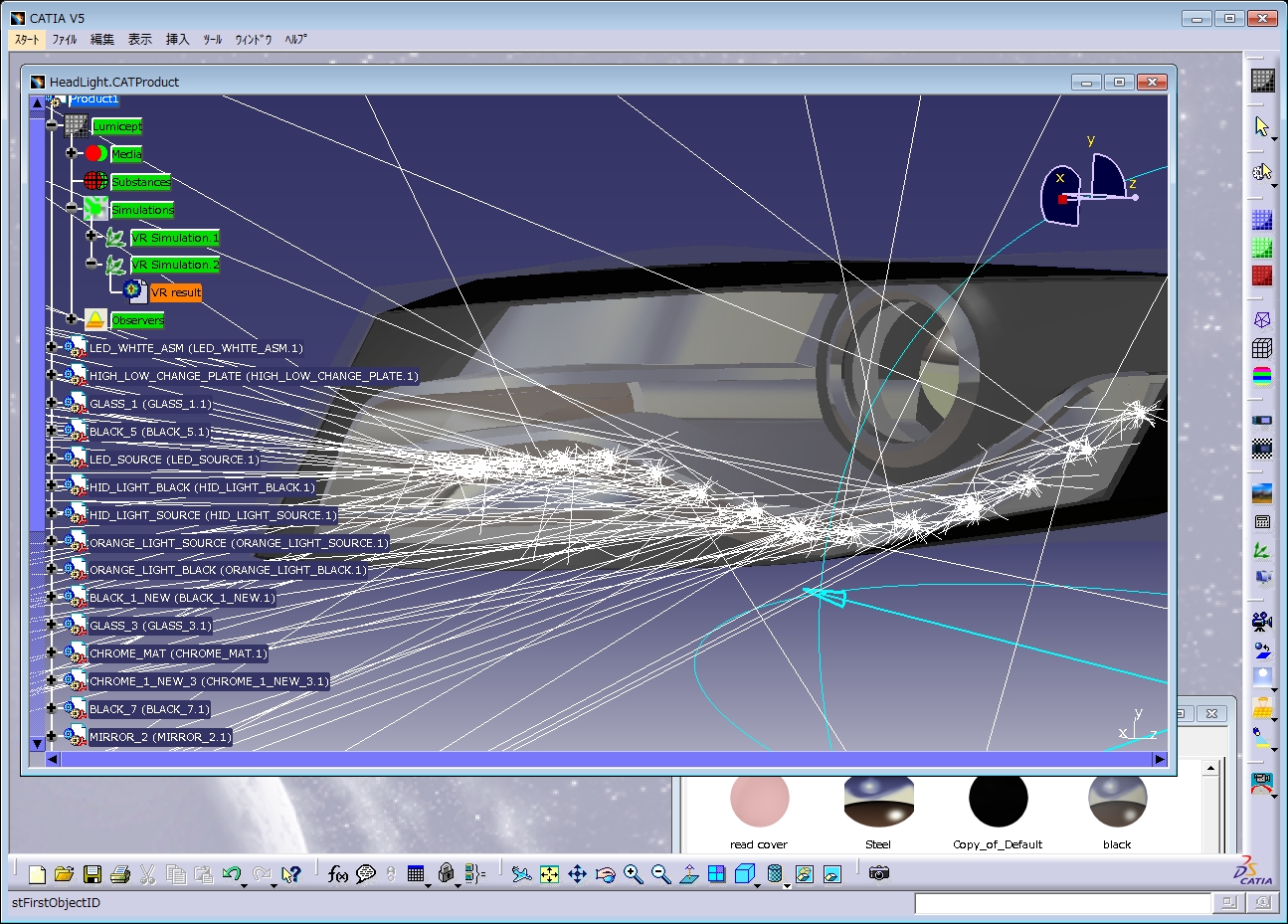The image size is (1288, 924).
Task: Open a file with the folder icon
Action: coord(64,874)
